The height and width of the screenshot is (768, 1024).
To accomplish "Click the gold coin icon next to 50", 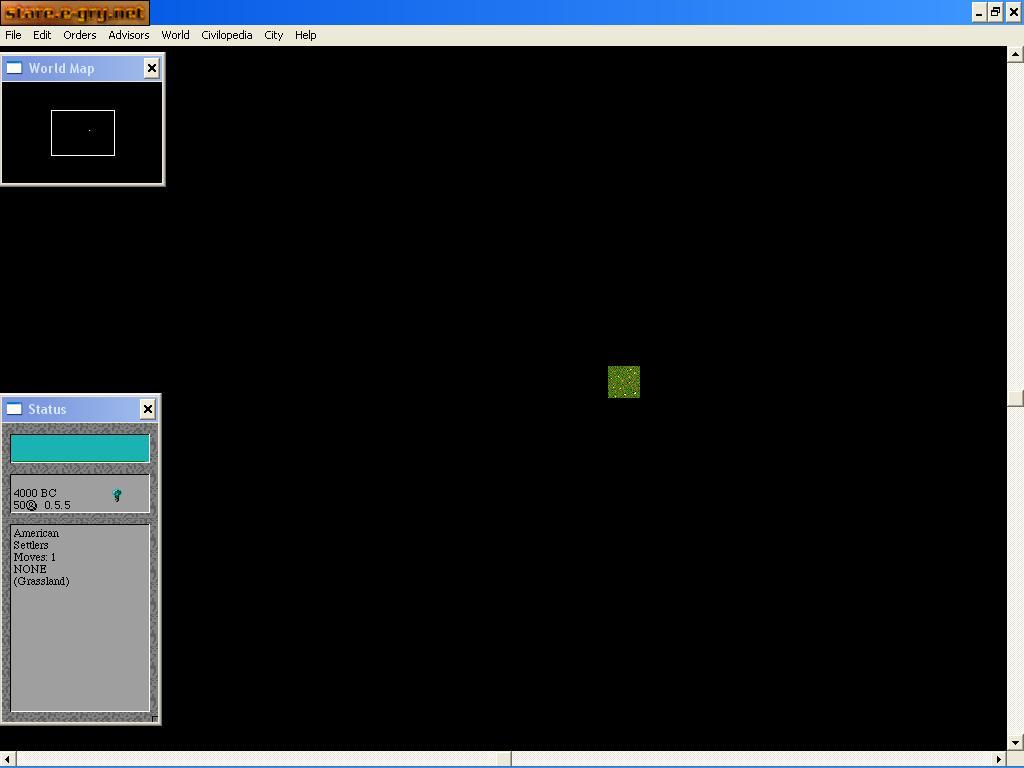I will click(32, 505).
